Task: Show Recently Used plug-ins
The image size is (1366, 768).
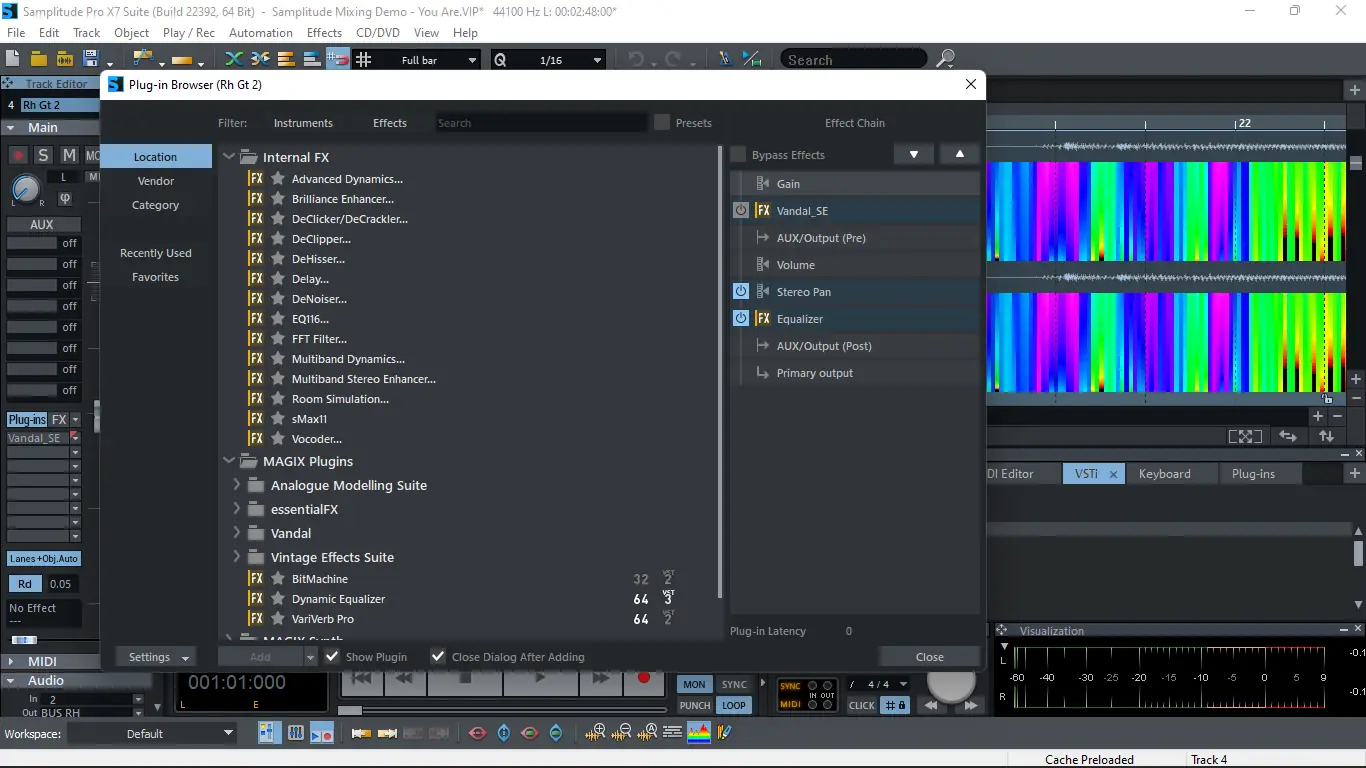Action: 156,253
